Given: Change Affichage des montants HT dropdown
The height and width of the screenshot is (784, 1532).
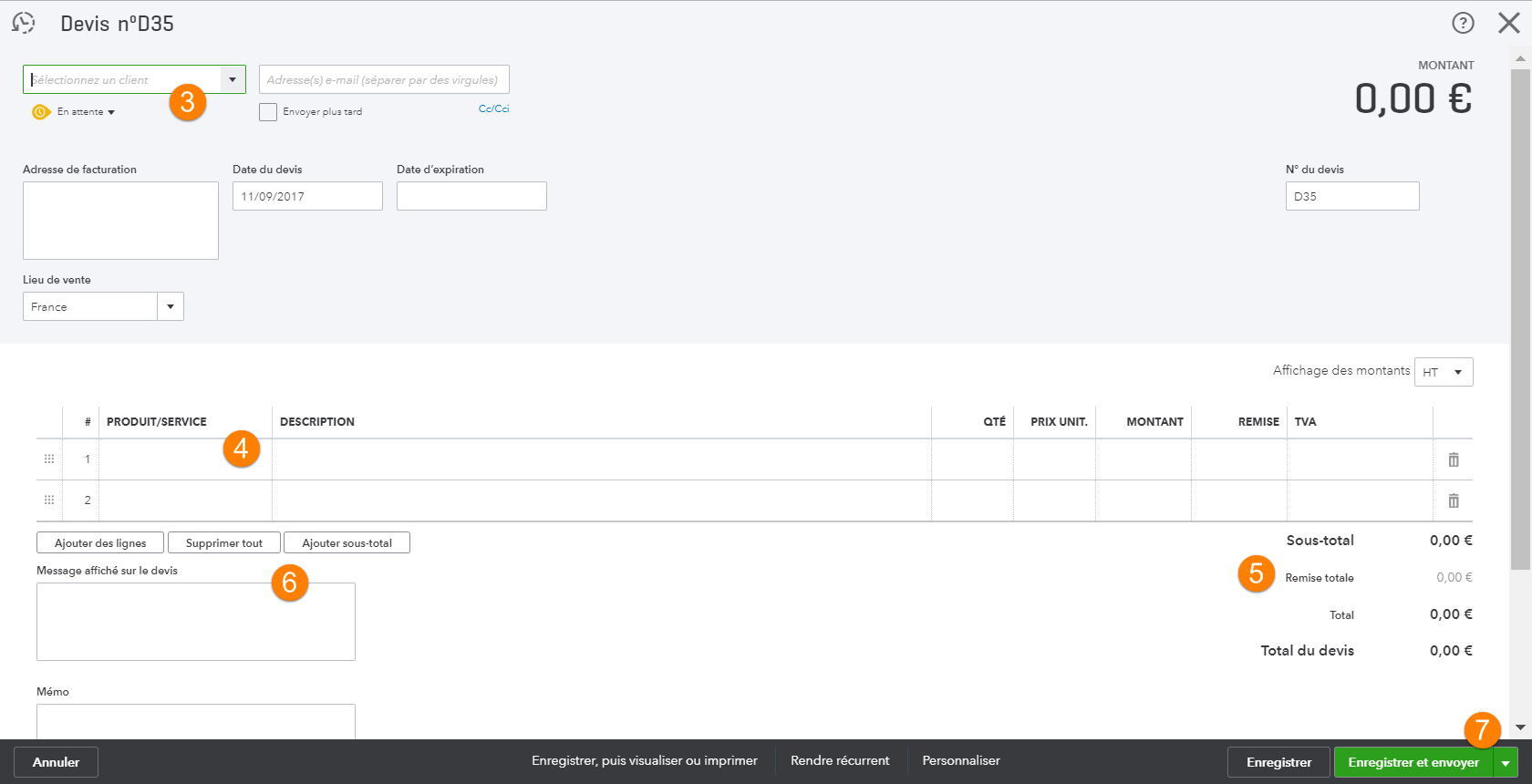Looking at the screenshot, I should click(x=1444, y=372).
